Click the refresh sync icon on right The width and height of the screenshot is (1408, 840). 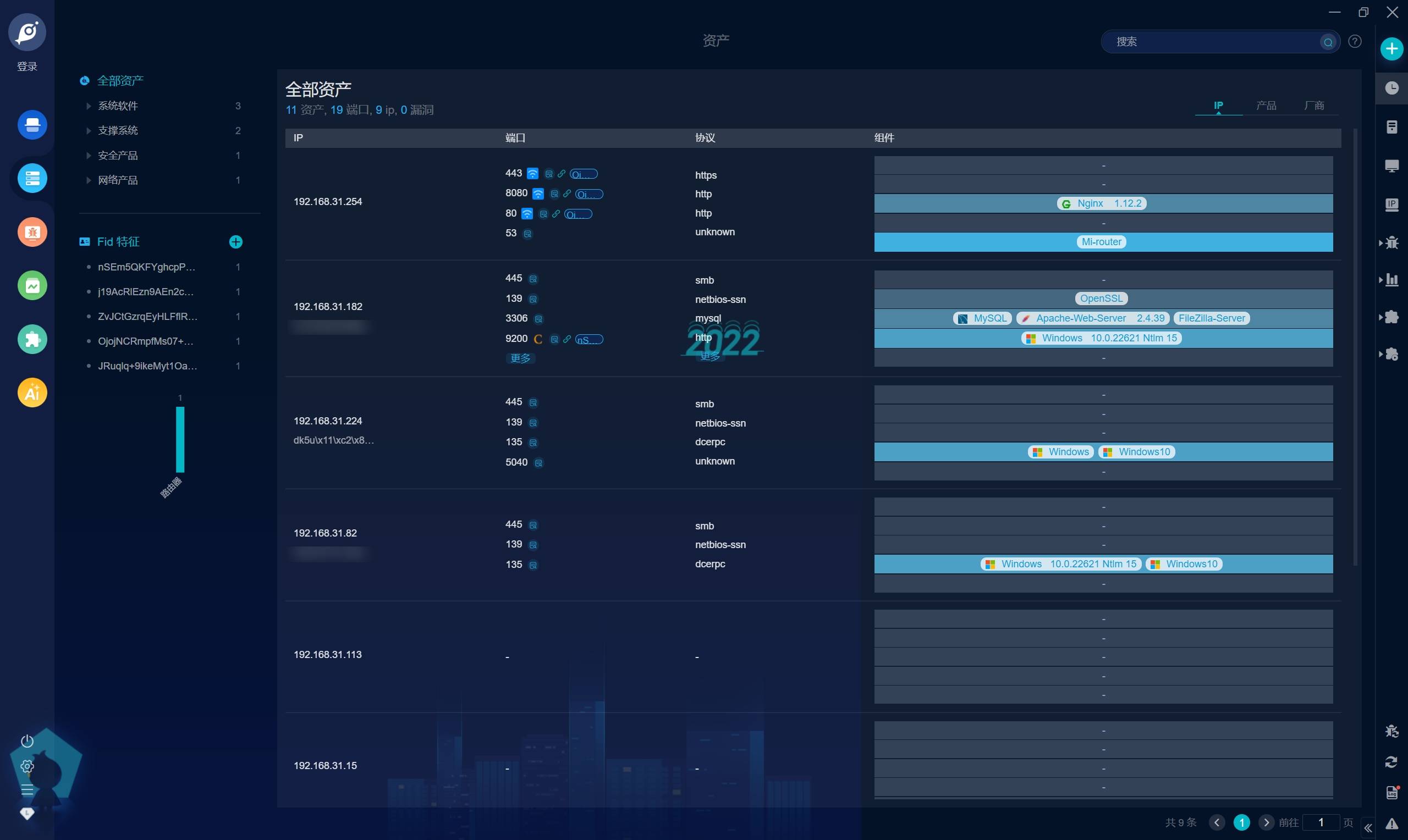click(1391, 762)
